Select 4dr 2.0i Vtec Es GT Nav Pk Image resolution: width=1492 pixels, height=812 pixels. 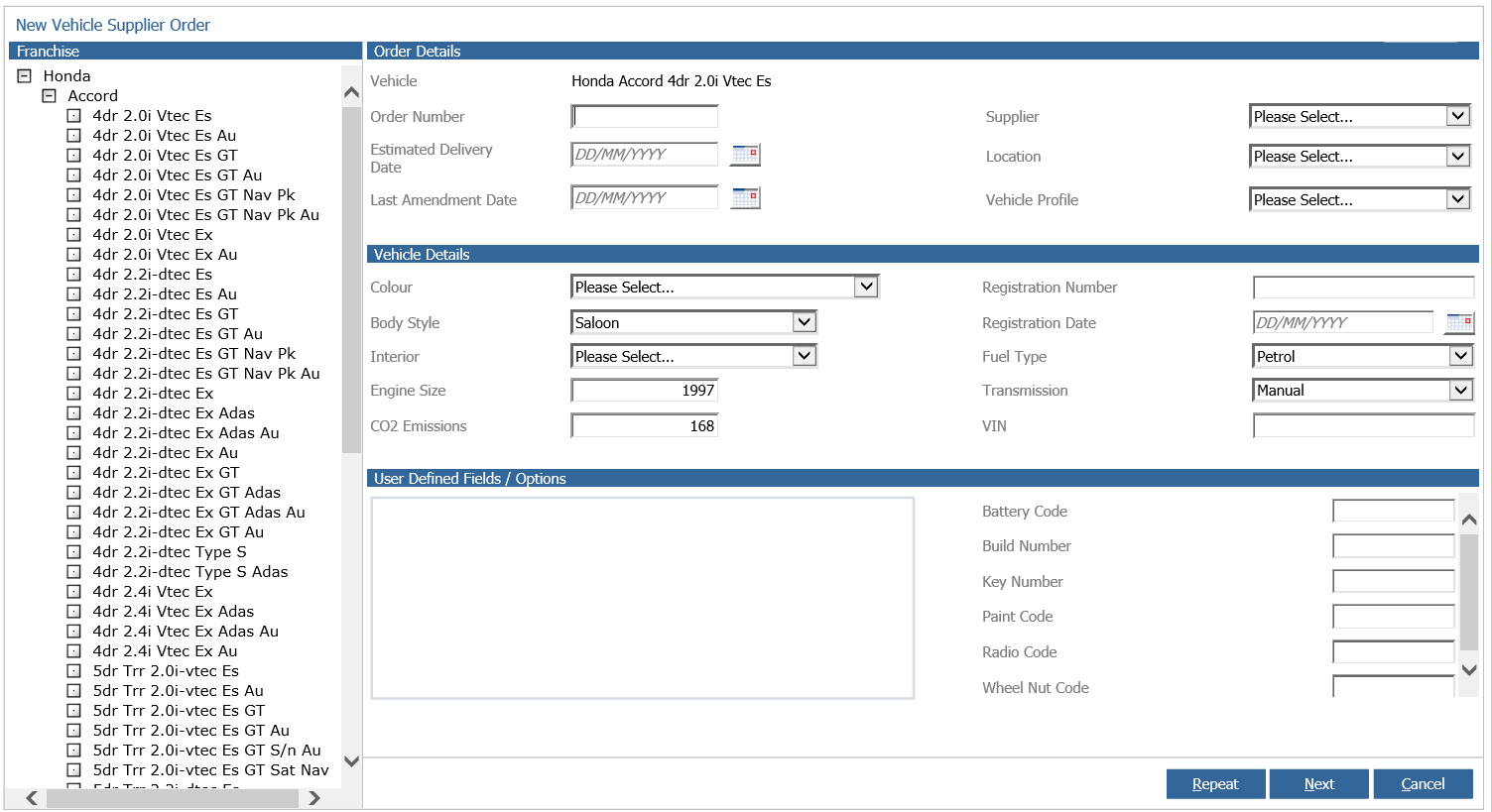(193, 194)
